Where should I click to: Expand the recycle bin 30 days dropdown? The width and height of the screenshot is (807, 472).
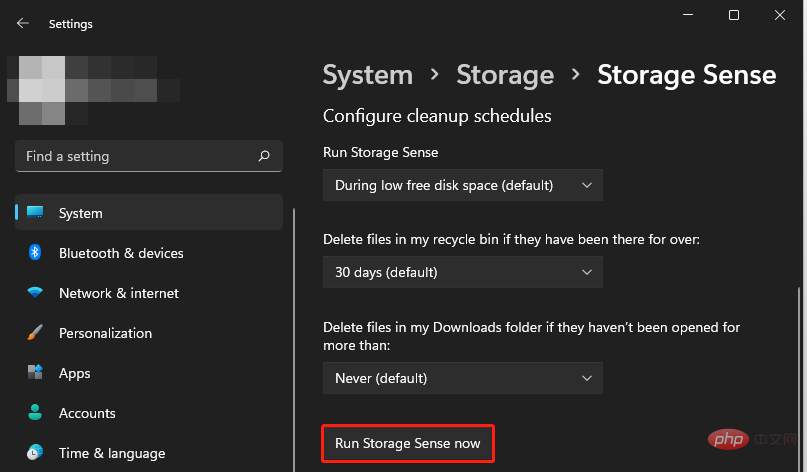tap(463, 272)
